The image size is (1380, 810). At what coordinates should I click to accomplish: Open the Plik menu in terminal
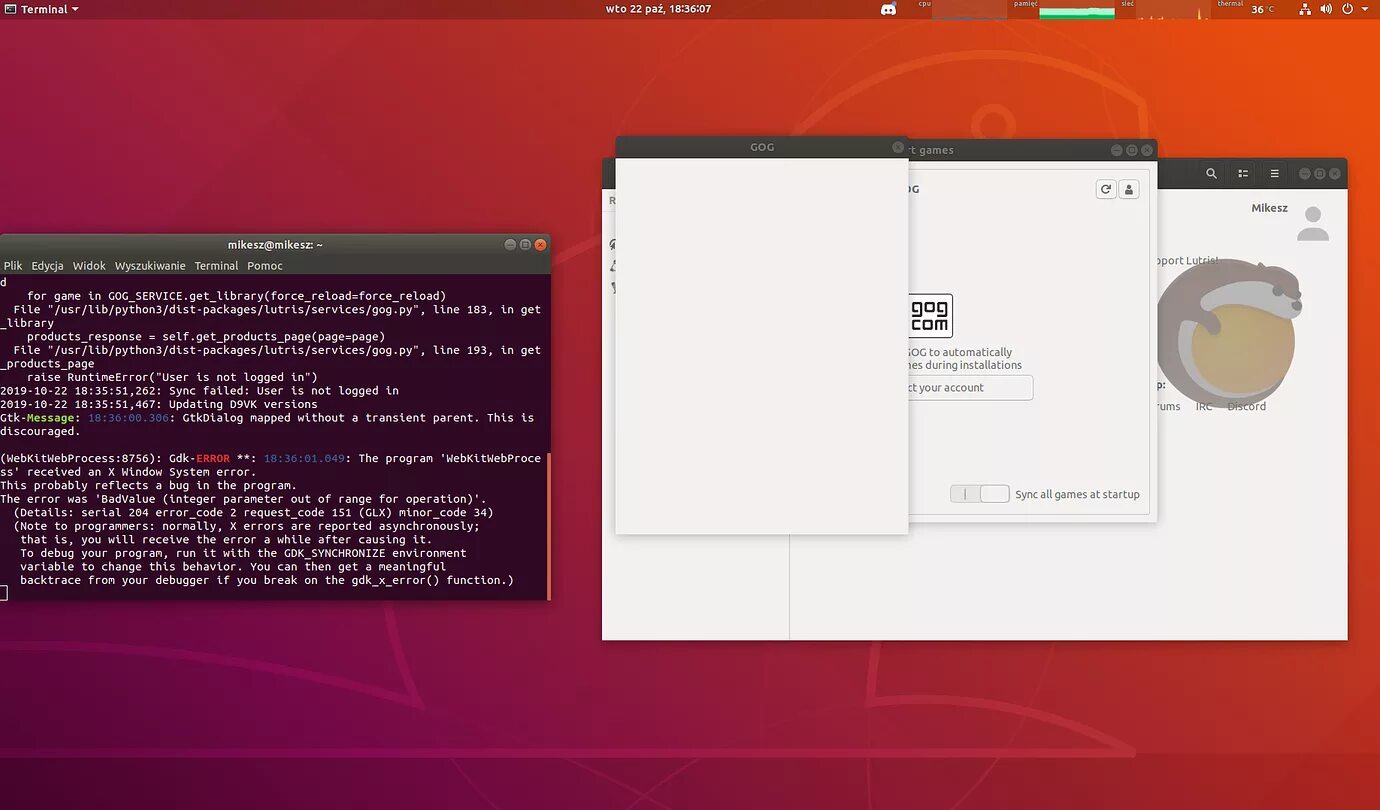[13, 266]
